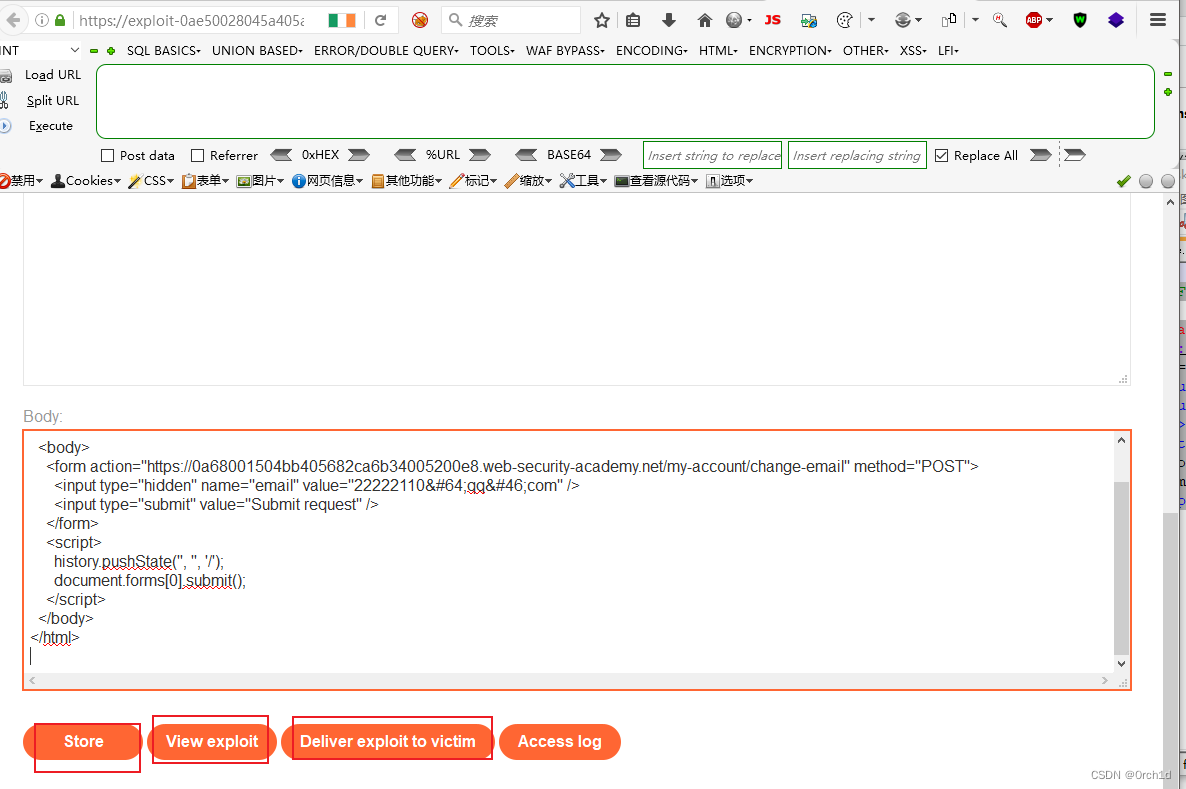1186x789 pixels.
Task: Open the bookmarks list icon
Action: click(x=633, y=20)
